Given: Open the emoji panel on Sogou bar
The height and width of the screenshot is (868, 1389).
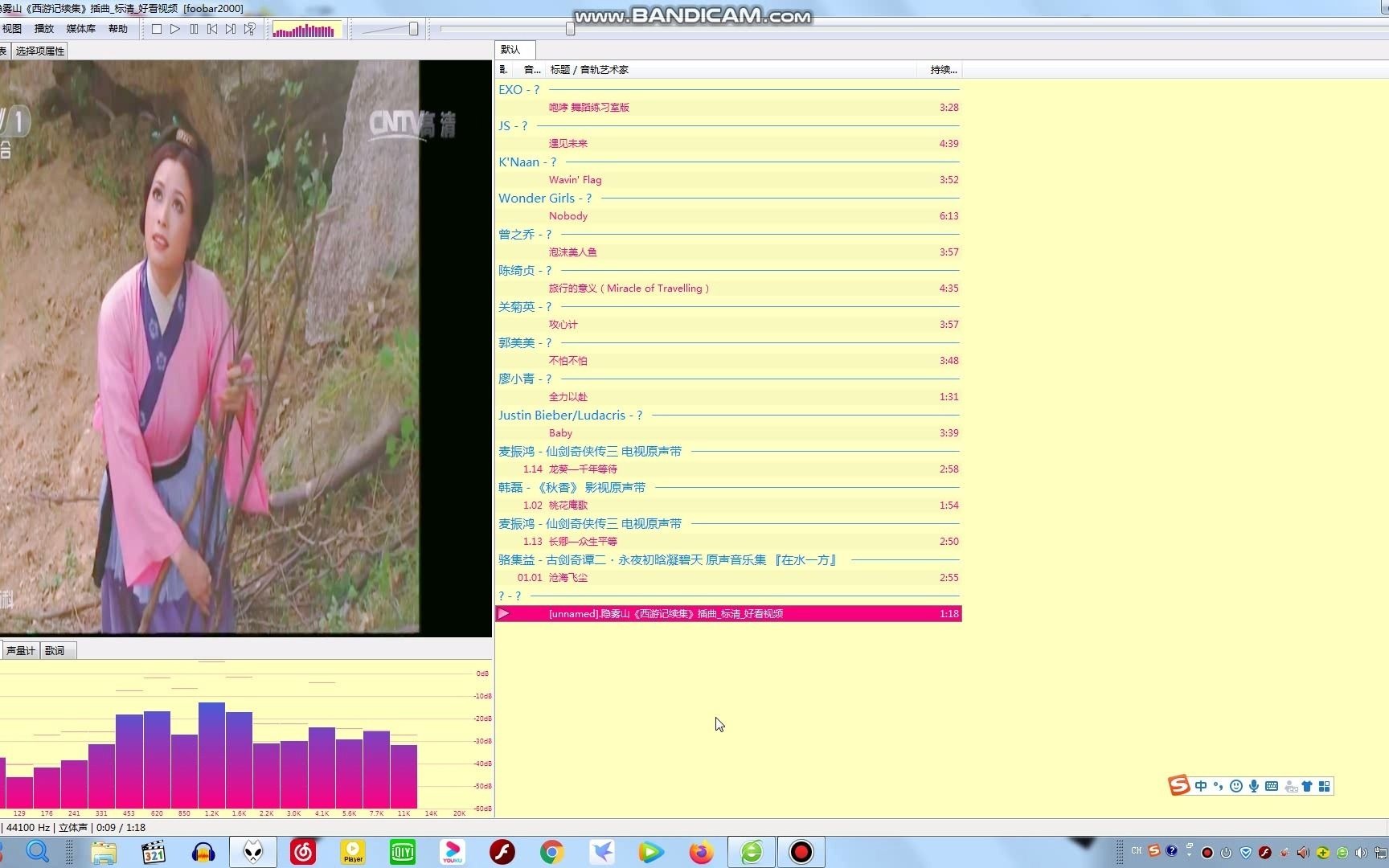Looking at the screenshot, I should tap(1236, 786).
